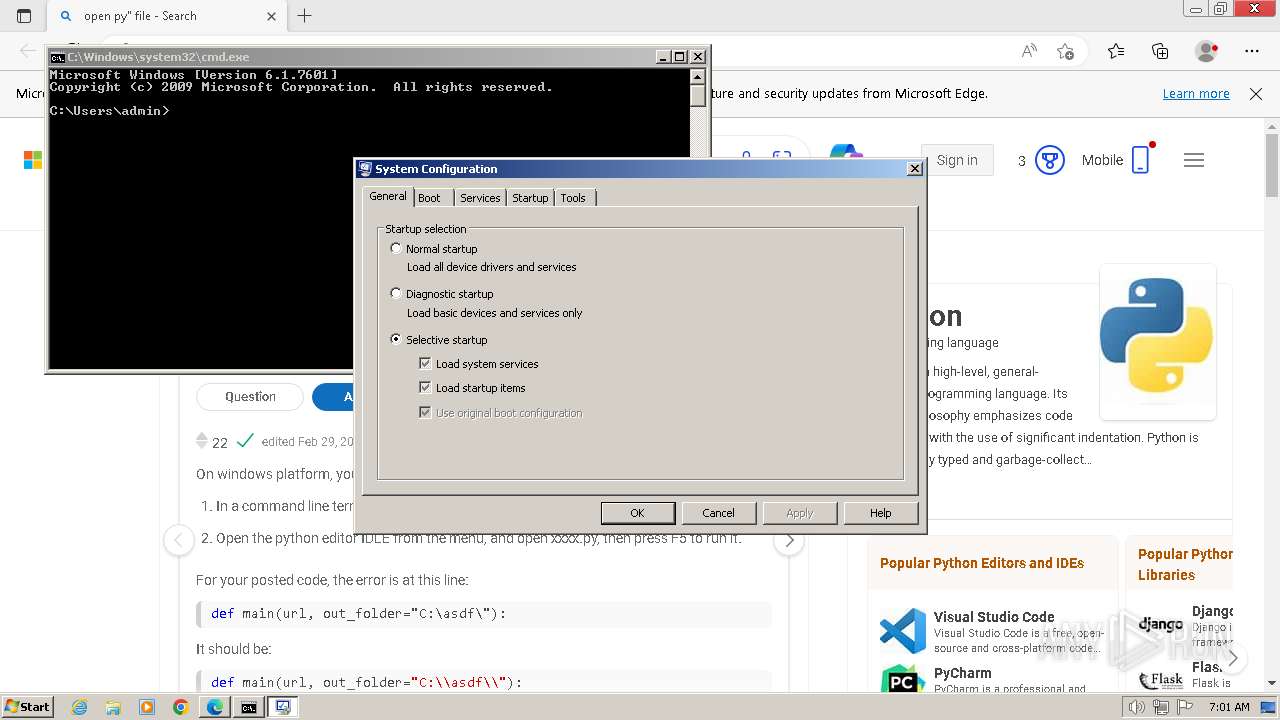Viewport: 1280px width, 720px height.
Task: Click the answer upvote arrow
Action: (x=202, y=436)
